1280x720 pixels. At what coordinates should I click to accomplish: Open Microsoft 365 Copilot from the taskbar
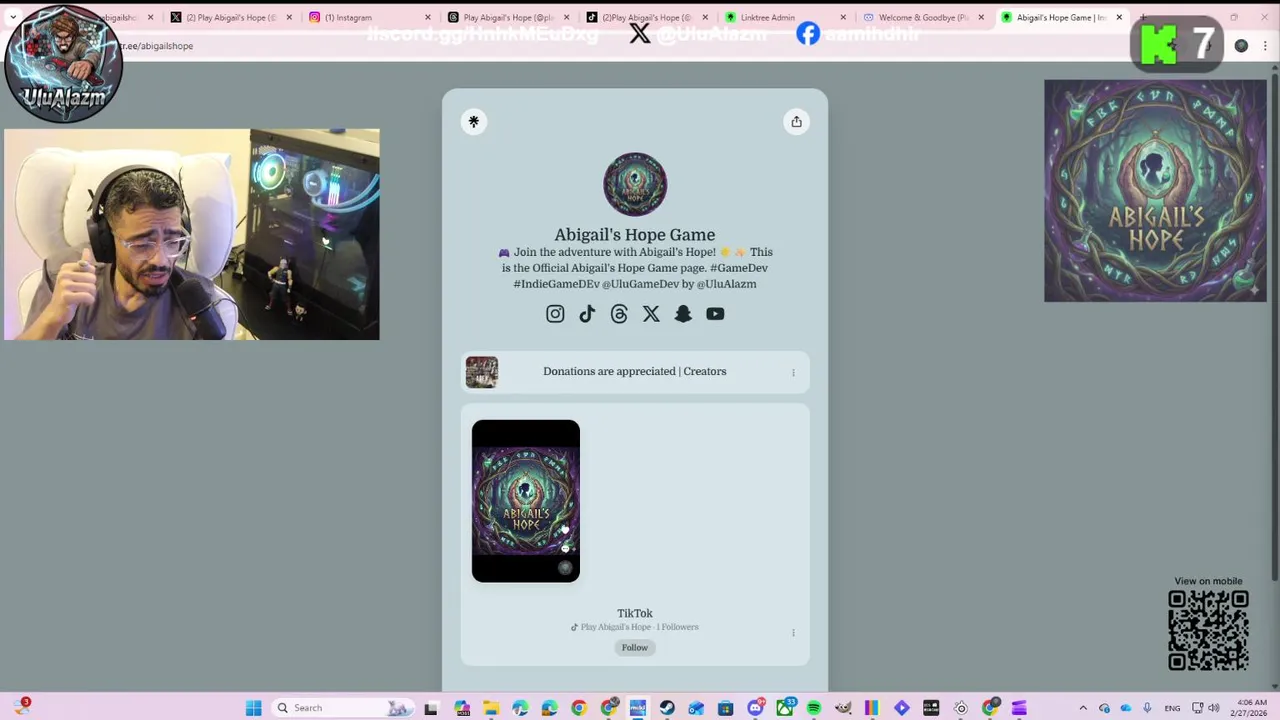pos(462,708)
